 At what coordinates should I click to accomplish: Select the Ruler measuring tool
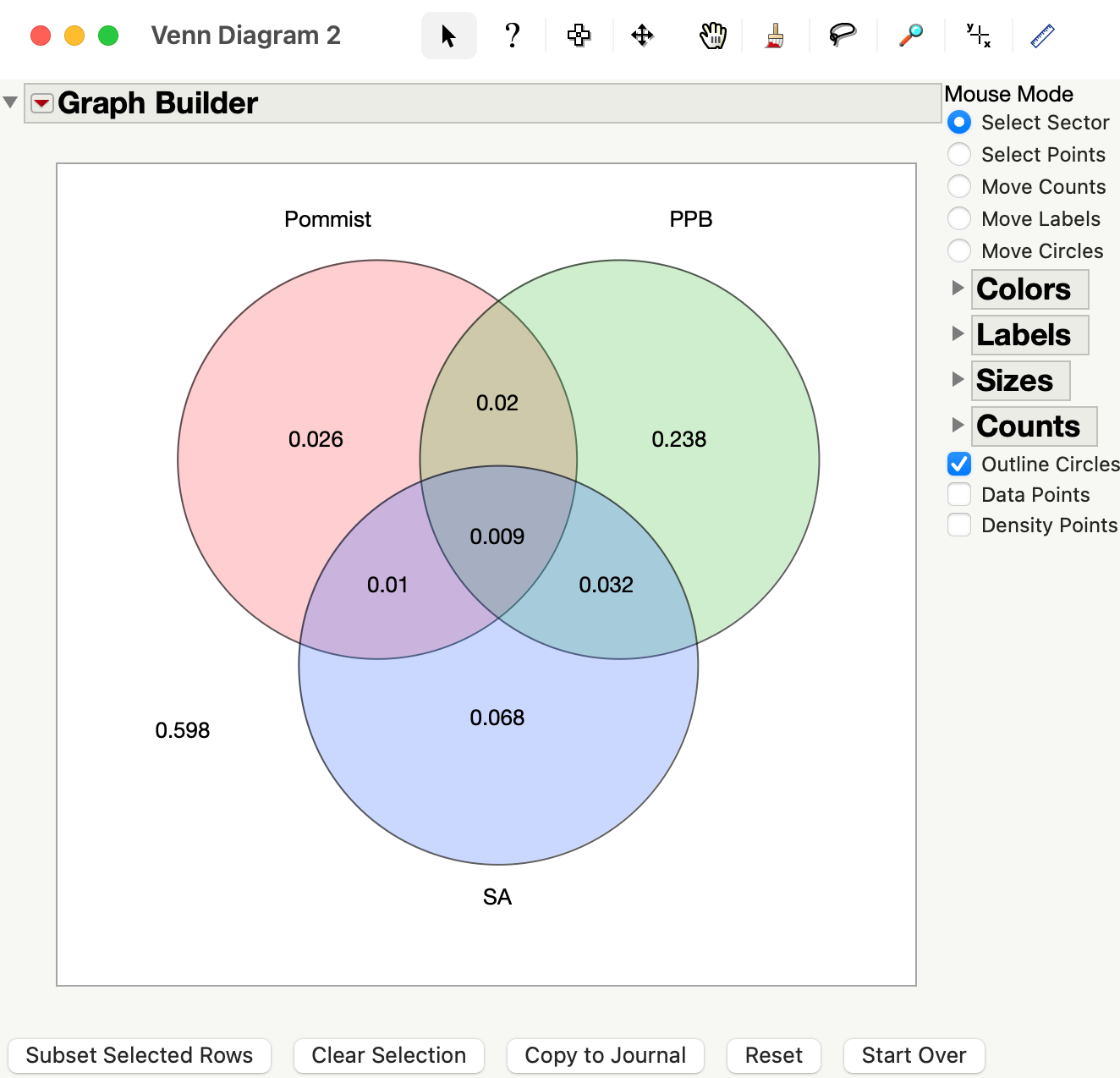point(1043,36)
